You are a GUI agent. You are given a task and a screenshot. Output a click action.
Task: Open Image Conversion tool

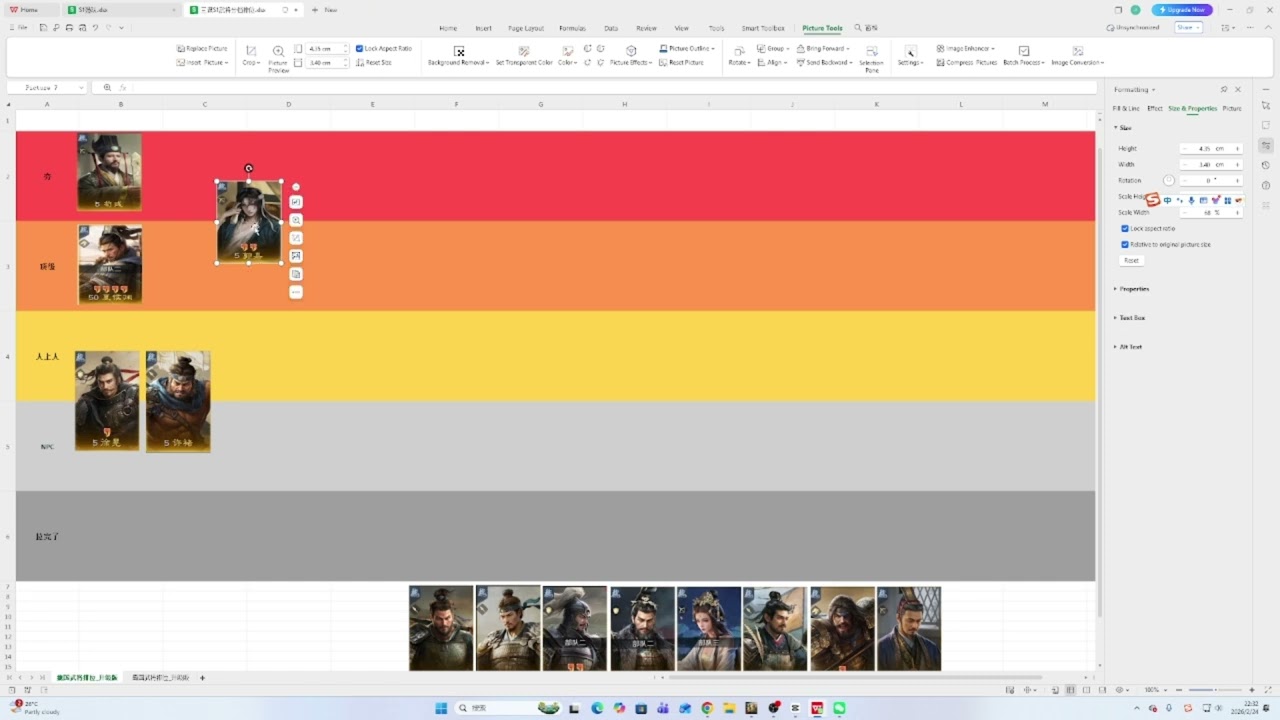(x=1078, y=55)
